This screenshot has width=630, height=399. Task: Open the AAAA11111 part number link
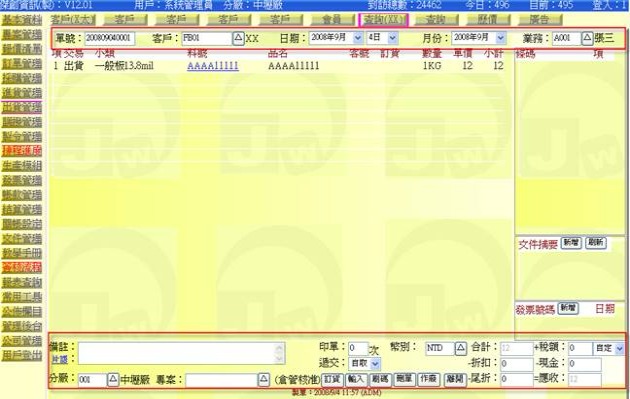coord(213,66)
